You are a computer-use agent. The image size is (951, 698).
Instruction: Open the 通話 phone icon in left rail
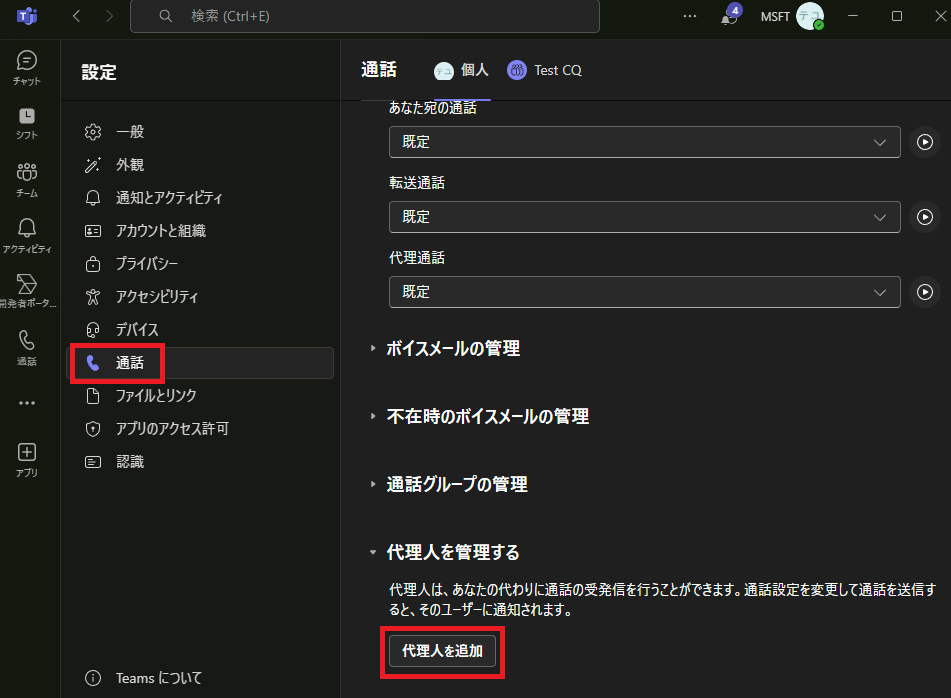coord(27,347)
